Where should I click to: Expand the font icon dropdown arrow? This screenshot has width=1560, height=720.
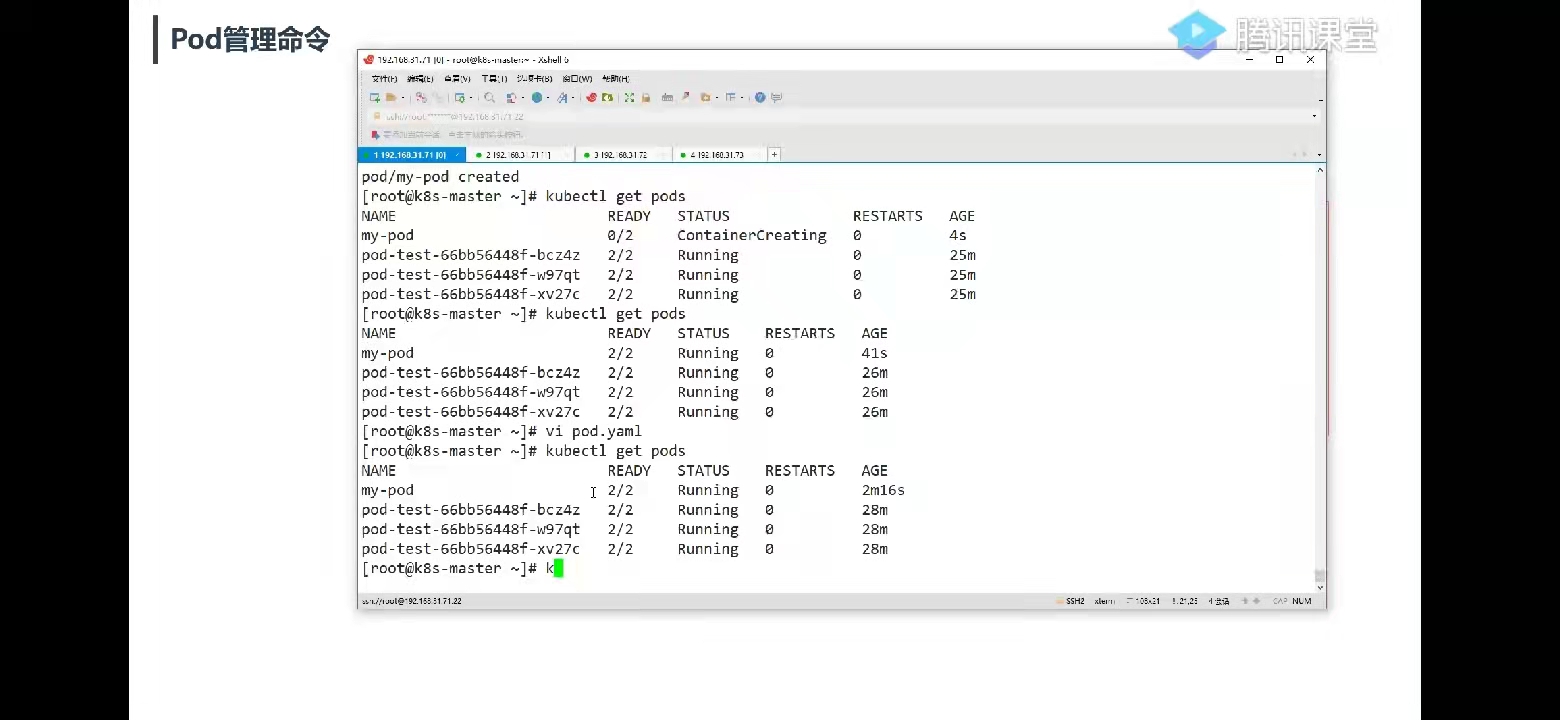coord(573,98)
